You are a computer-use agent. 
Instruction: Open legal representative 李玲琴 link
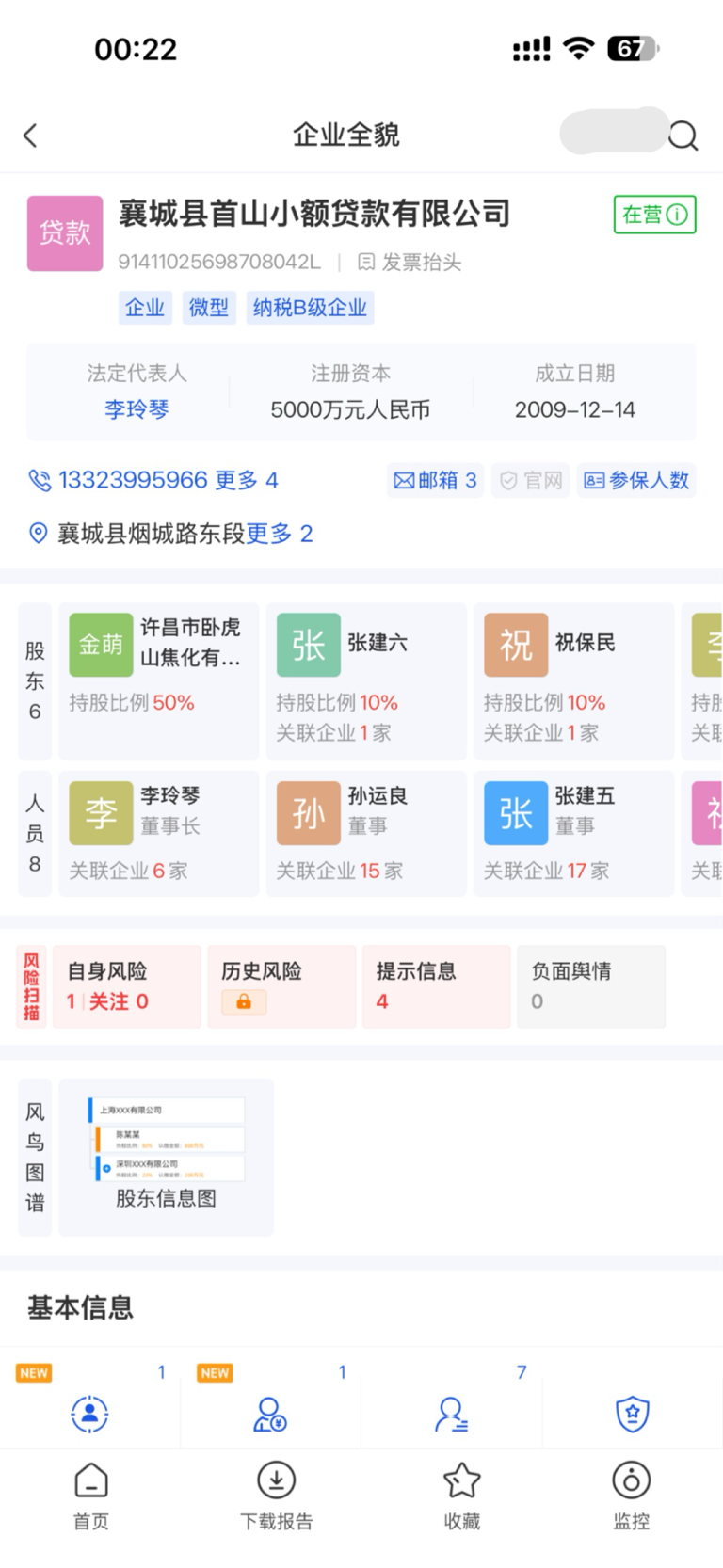tap(137, 409)
